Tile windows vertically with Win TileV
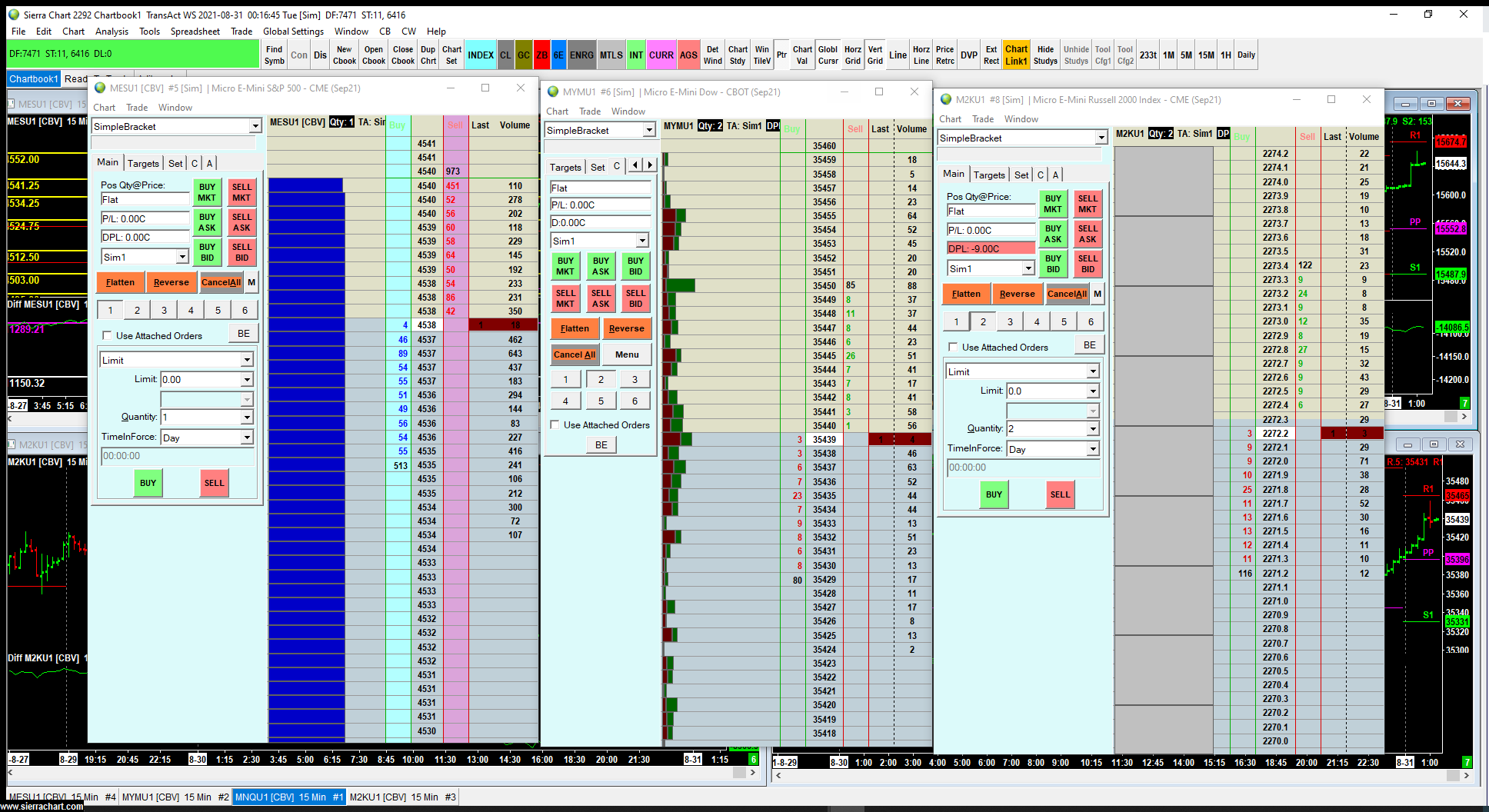1489x812 pixels. click(762, 55)
